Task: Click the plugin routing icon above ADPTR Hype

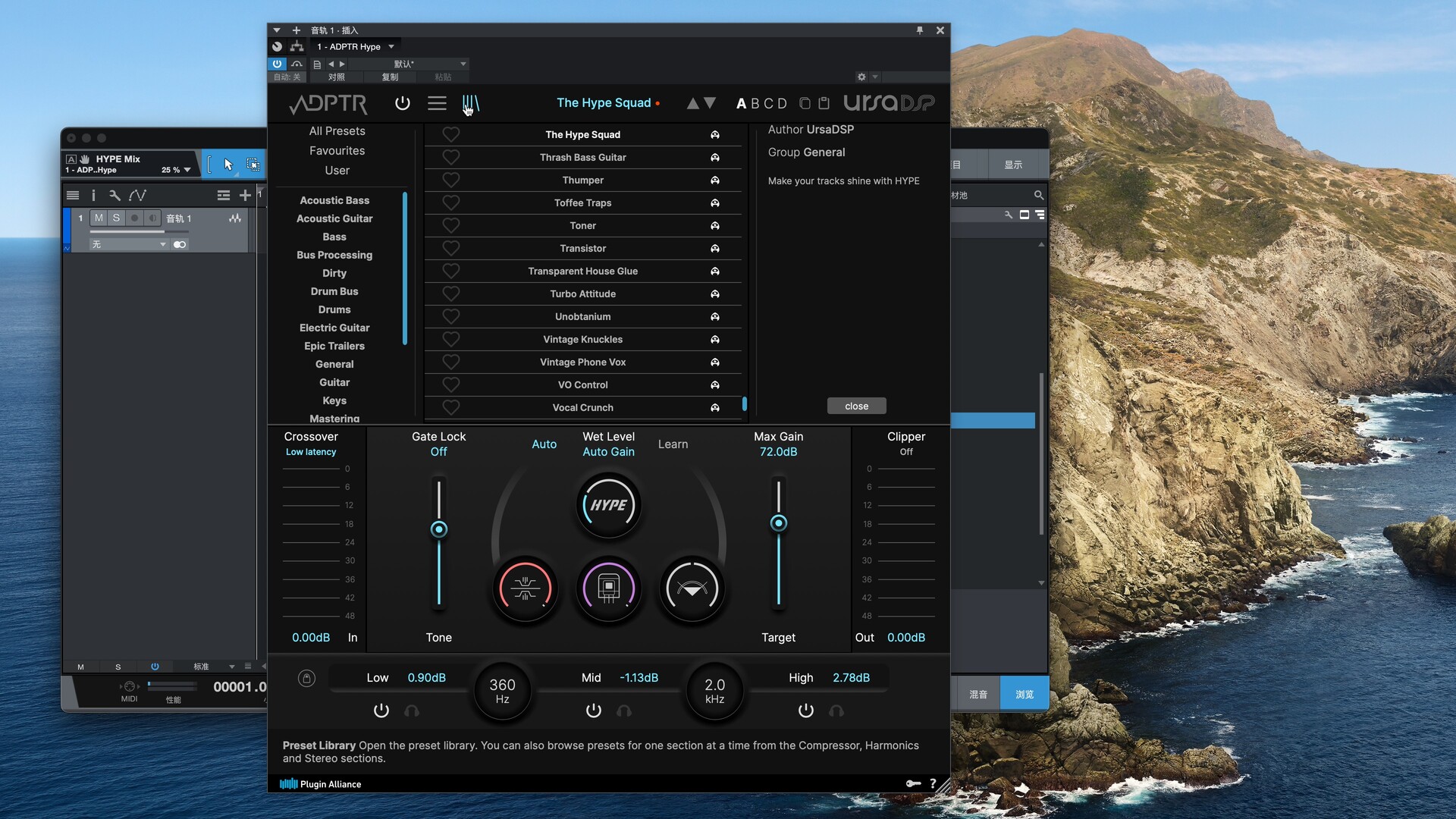Action: (297, 47)
